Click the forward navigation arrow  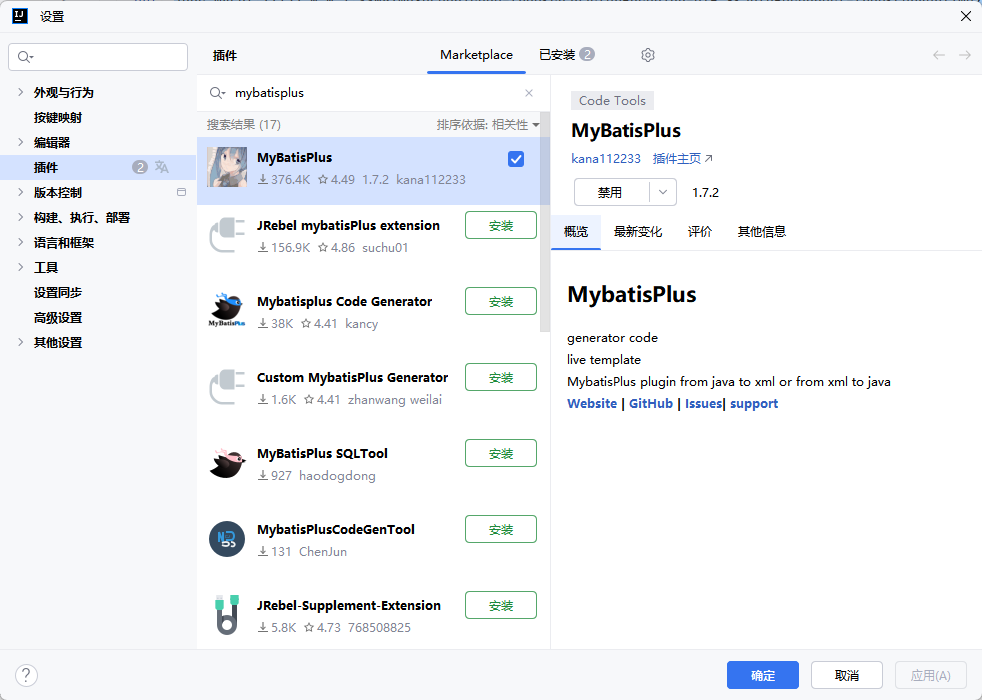point(964,55)
